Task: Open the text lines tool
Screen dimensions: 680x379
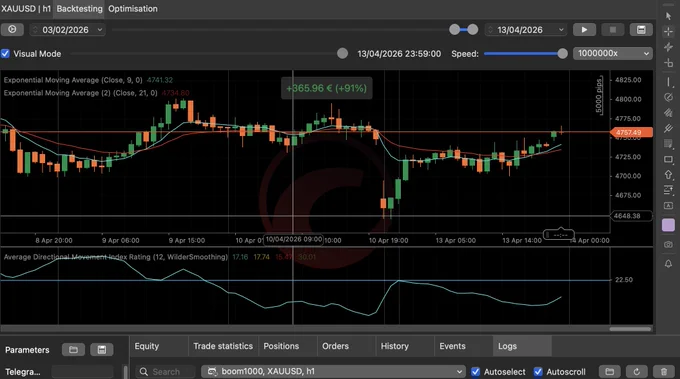Action: [668, 190]
